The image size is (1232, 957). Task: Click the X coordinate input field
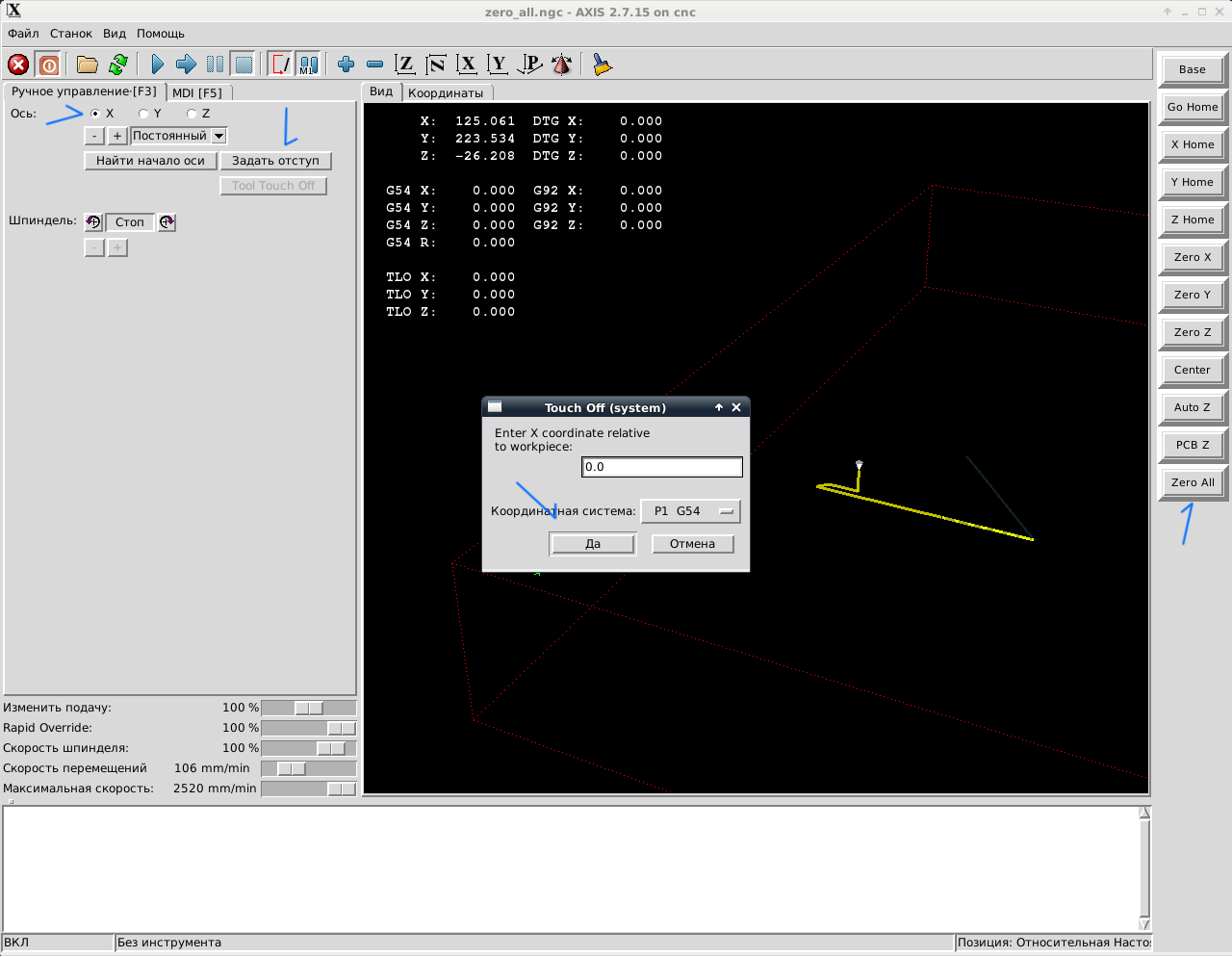tap(662, 467)
